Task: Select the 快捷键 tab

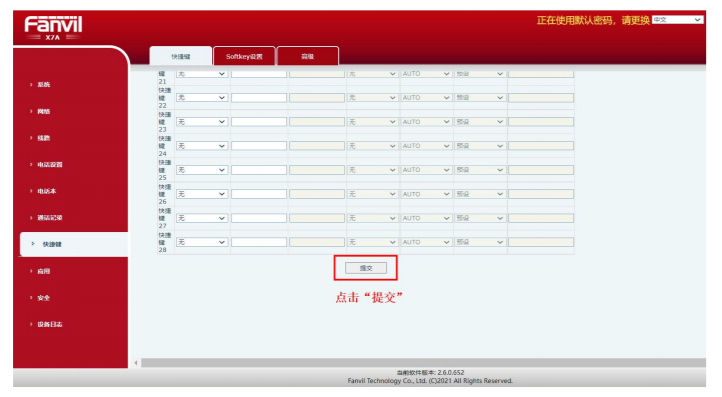Action: [x=180, y=56]
